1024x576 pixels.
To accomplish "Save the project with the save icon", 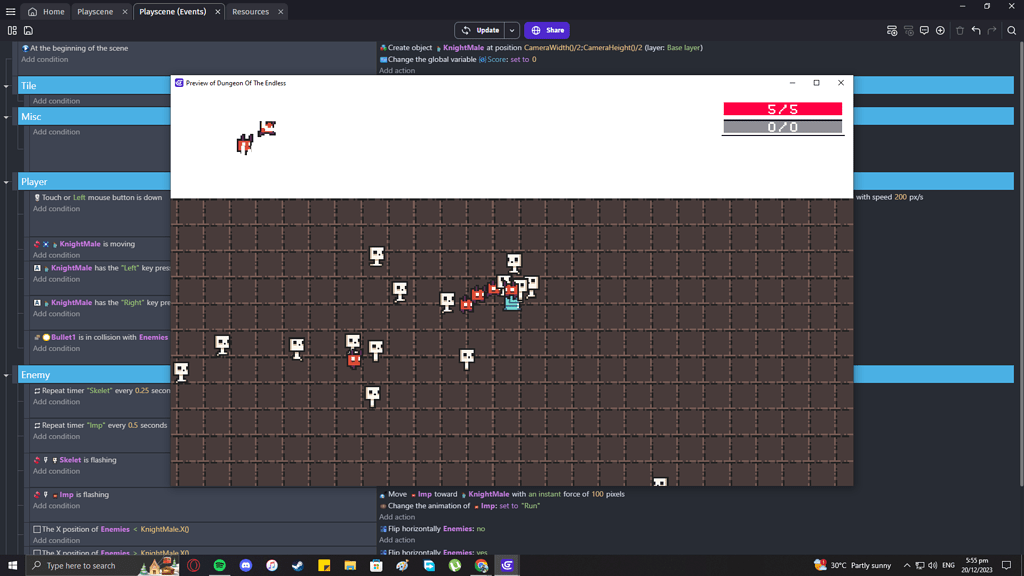I will click(28, 30).
